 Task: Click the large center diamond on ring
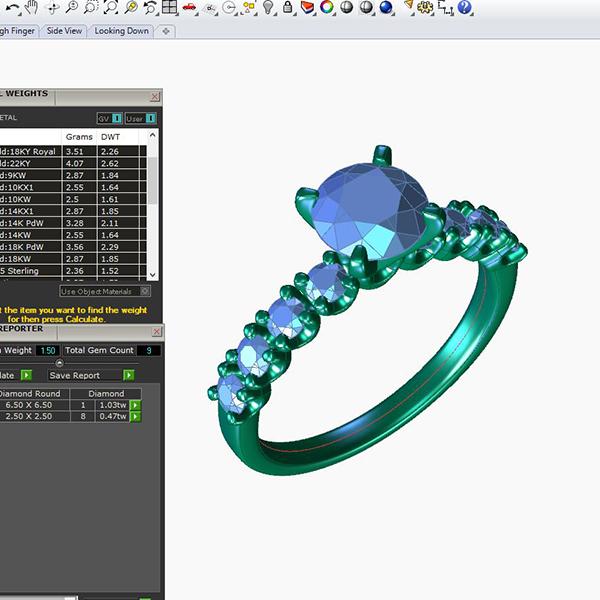pos(369,212)
